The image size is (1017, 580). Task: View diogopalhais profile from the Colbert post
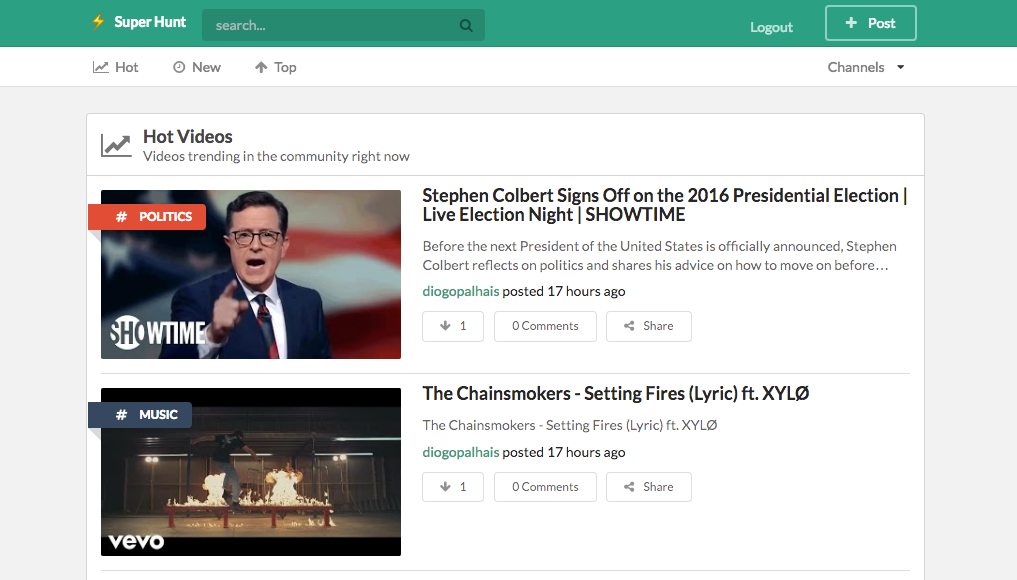(x=461, y=291)
